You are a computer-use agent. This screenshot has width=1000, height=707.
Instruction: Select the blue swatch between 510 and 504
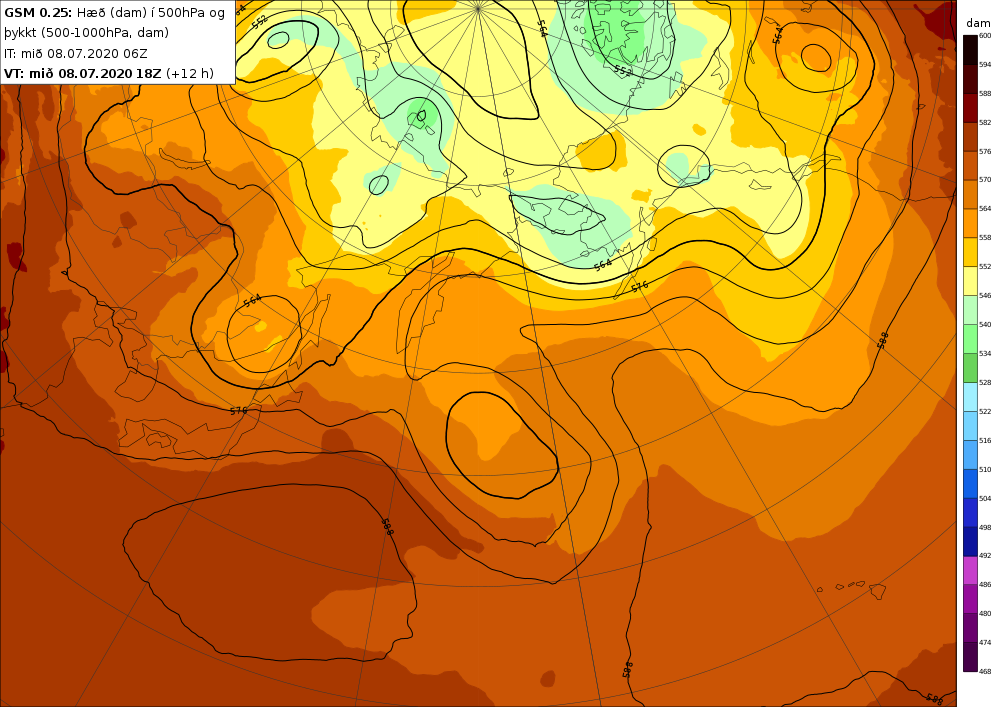coord(970,484)
